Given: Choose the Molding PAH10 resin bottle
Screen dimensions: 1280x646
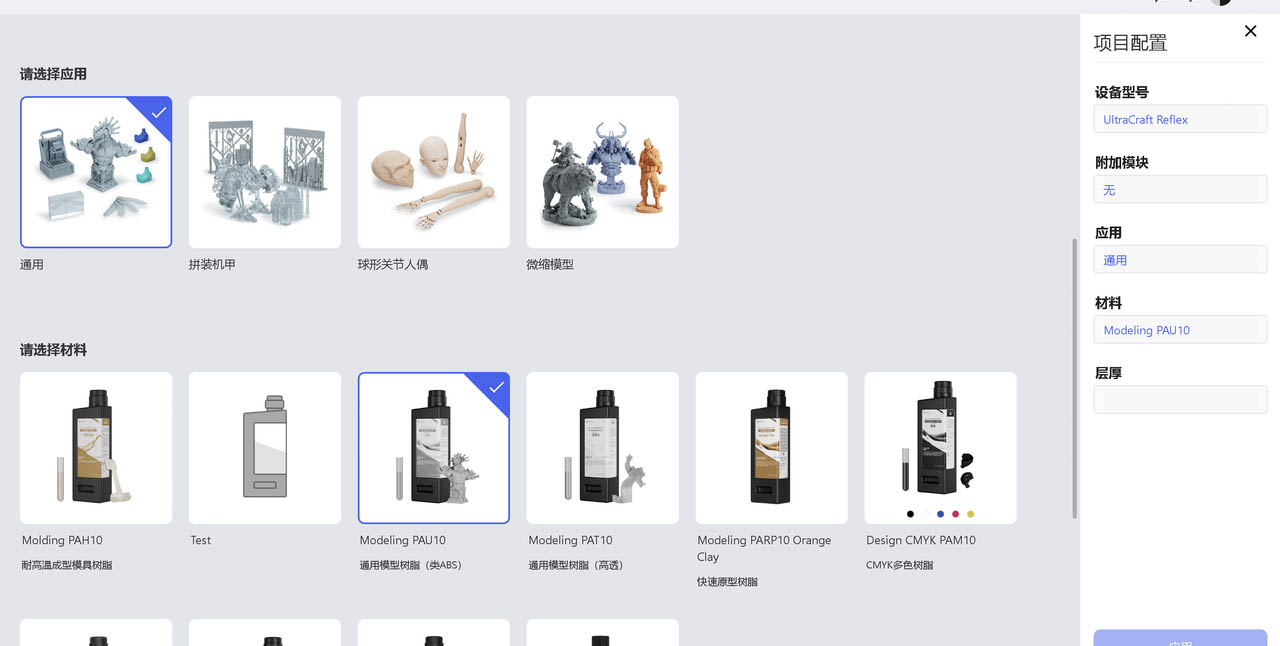Looking at the screenshot, I should pos(96,448).
